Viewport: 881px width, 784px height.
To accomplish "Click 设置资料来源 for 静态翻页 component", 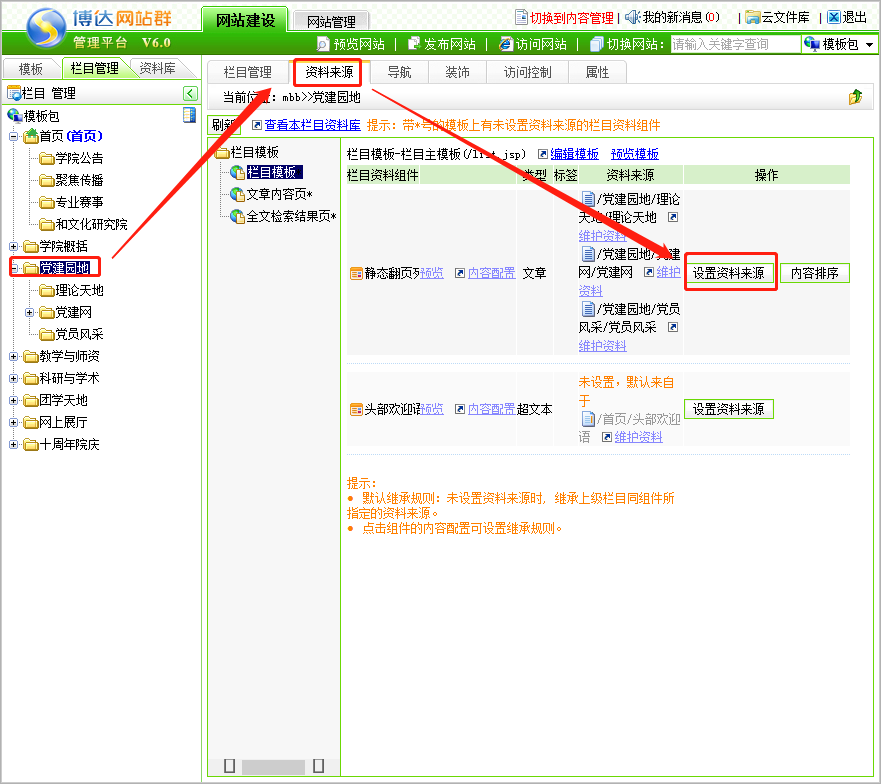I will pos(729,273).
